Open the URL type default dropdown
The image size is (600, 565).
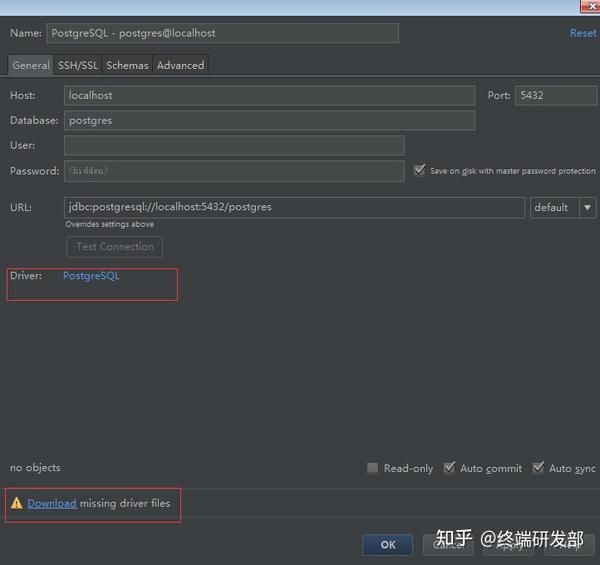pyautogui.click(x=563, y=208)
